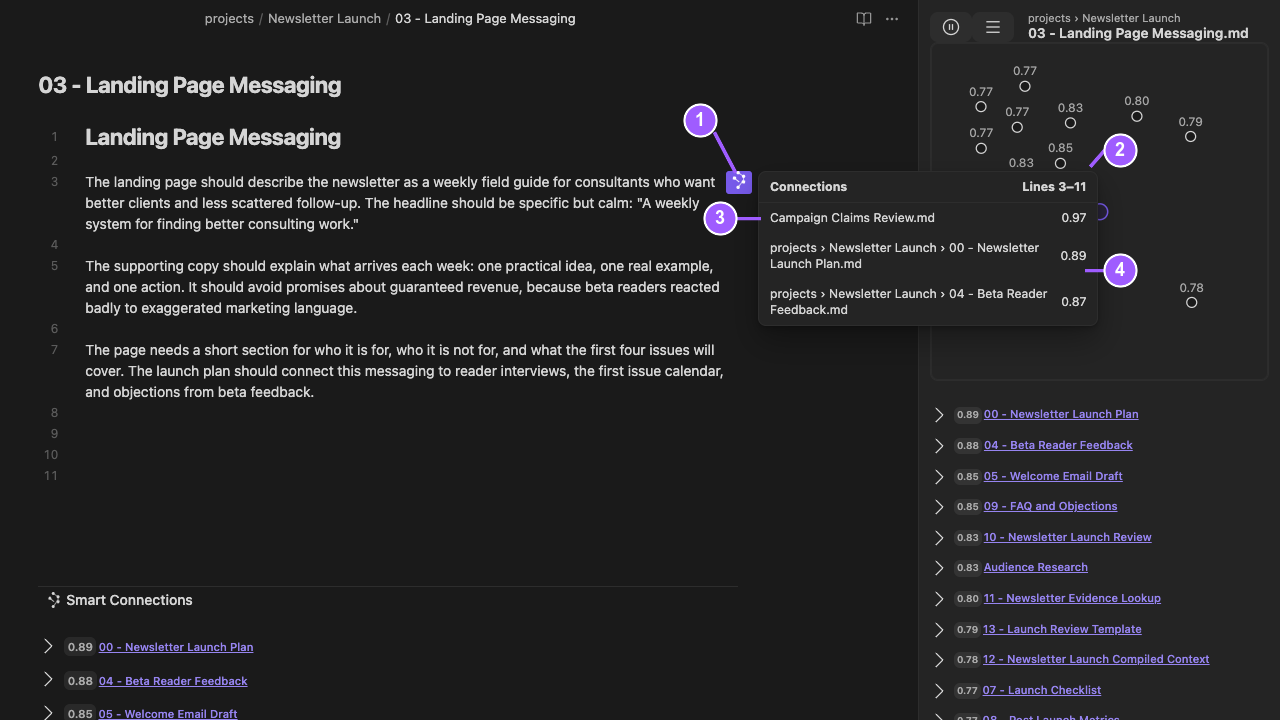The image size is (1280, 720).
Task: Click the Newsletter Launch breadcrumb in note header
Action: 324,18
